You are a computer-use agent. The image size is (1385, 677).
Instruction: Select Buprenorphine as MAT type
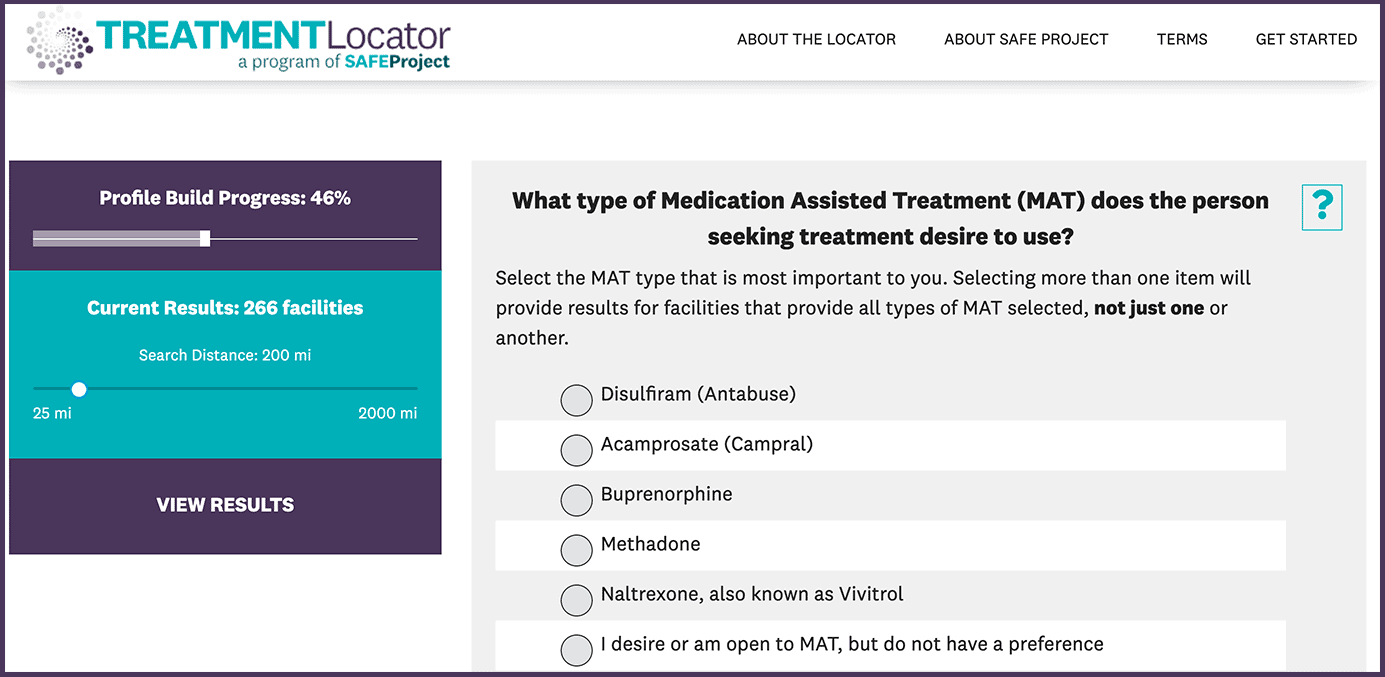coord(577,500)
